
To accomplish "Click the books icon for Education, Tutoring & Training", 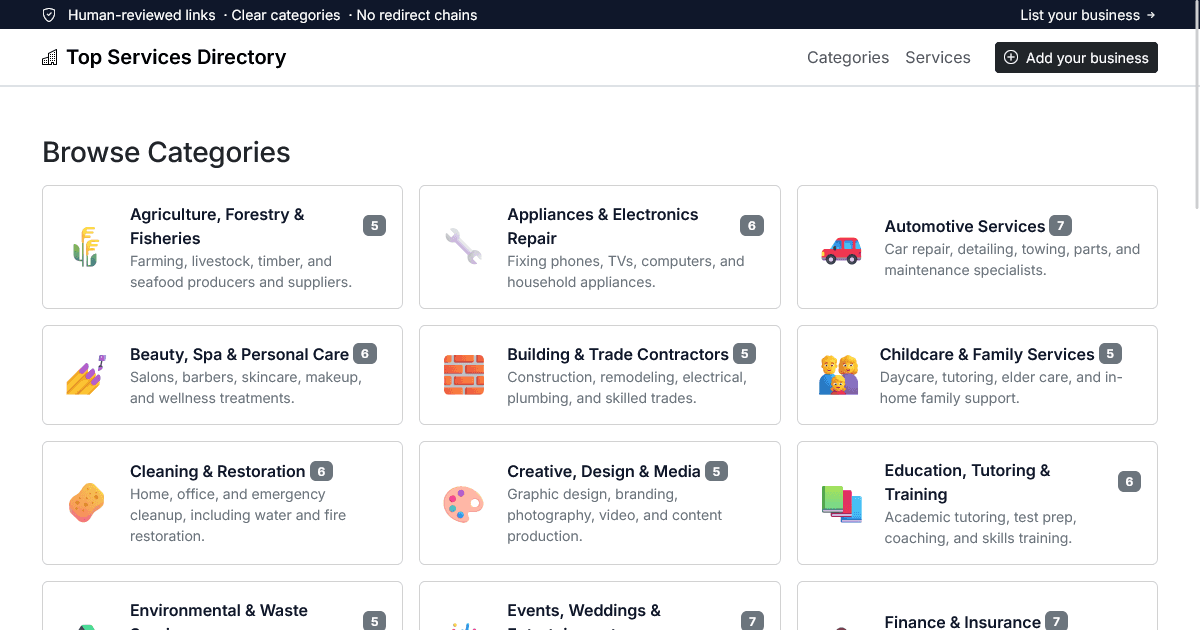I will pos(841,503).
